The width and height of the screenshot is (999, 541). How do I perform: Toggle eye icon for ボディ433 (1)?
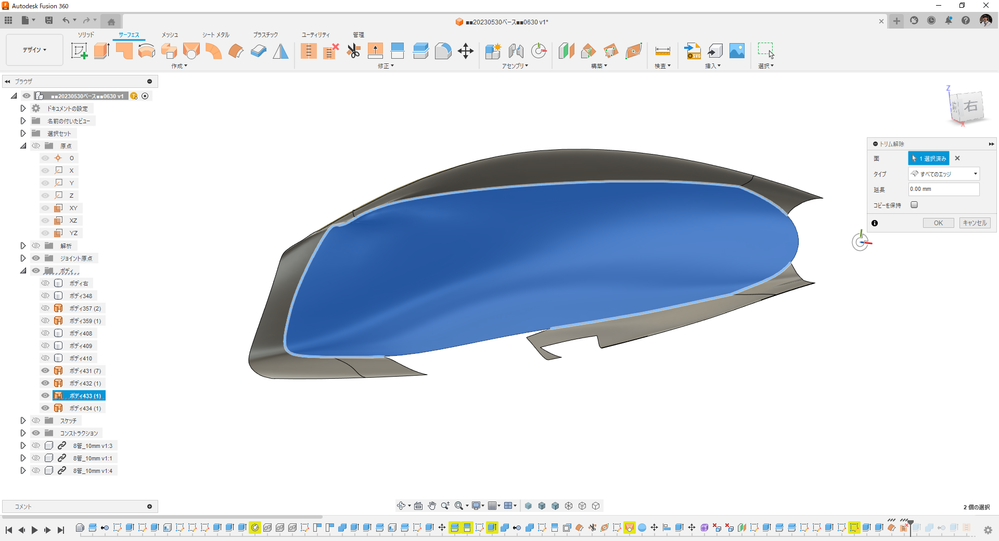point(45,396)
